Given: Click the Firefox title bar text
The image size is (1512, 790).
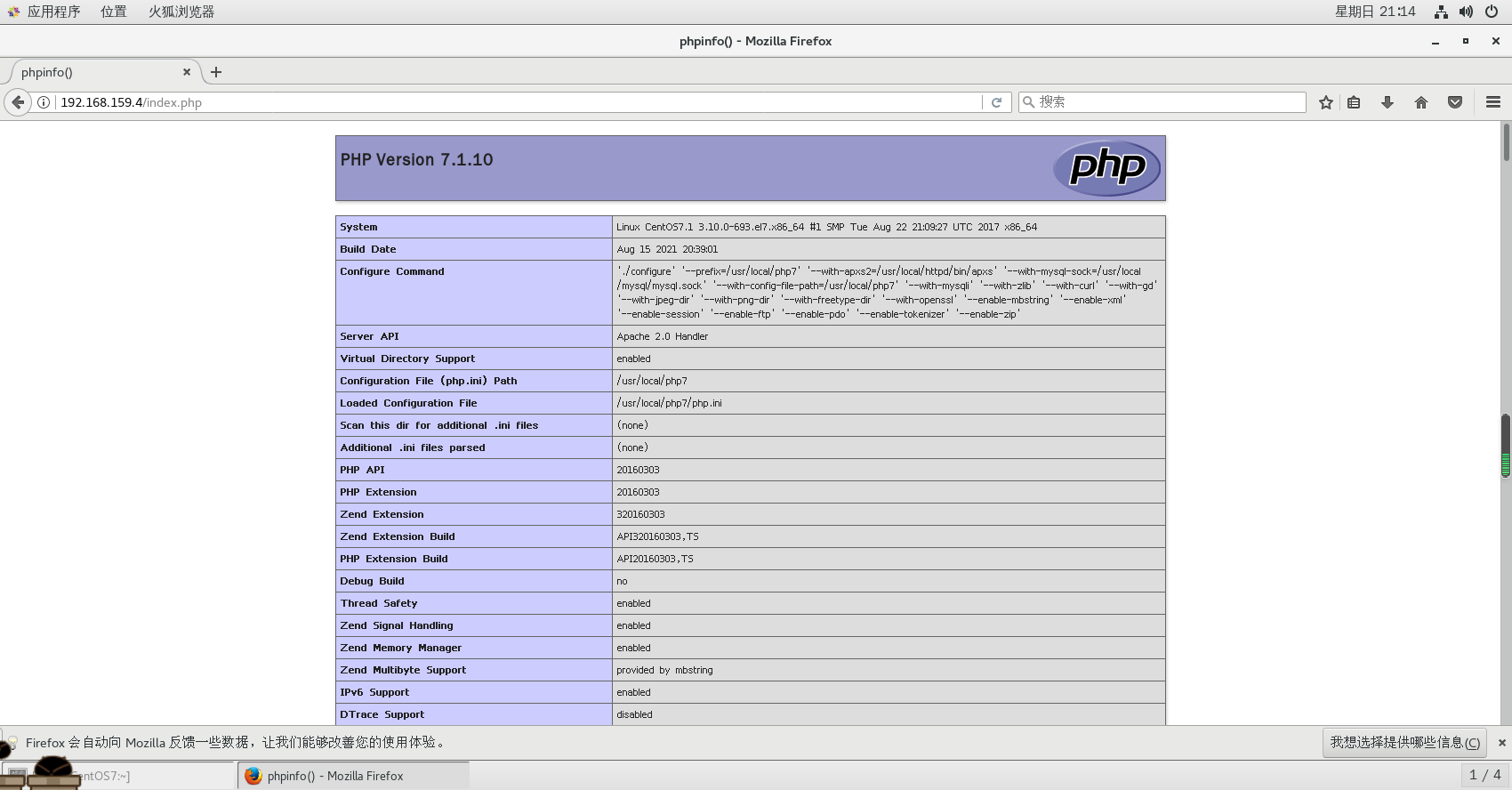Looking at the screenshot, I should 755,41.
